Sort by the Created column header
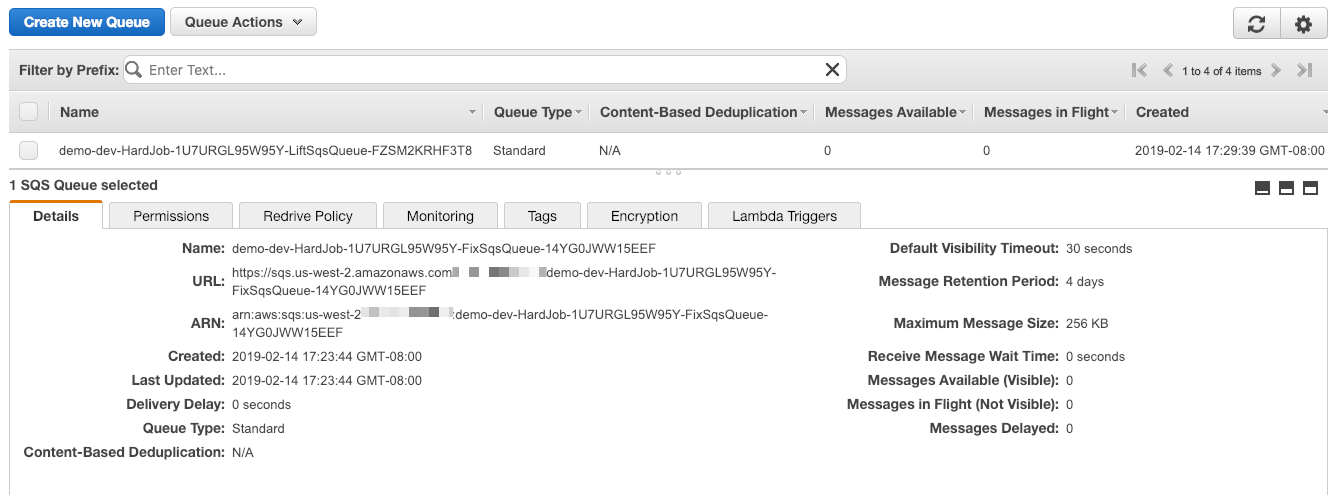Image resolution: width=1337 pixels, height=495 pixels. [x=1162, y=112]
